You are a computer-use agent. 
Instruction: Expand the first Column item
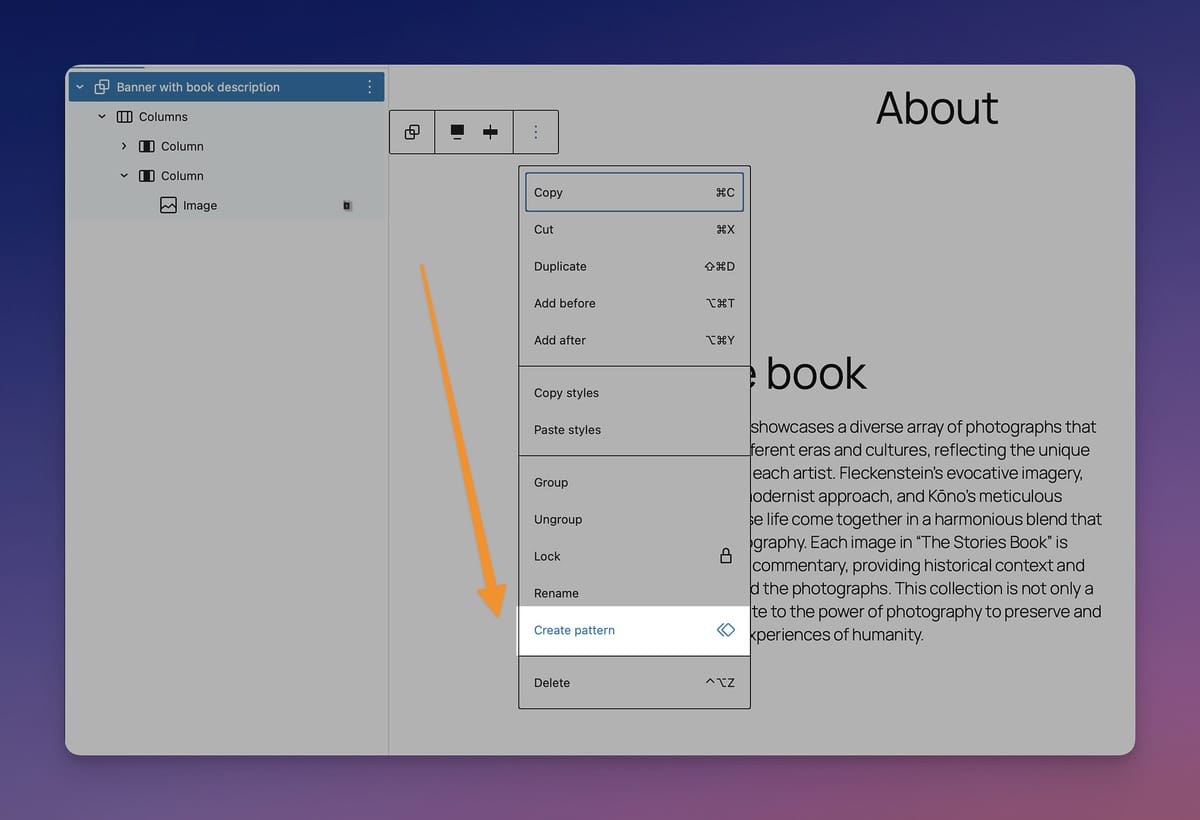(x=124, y=146)
